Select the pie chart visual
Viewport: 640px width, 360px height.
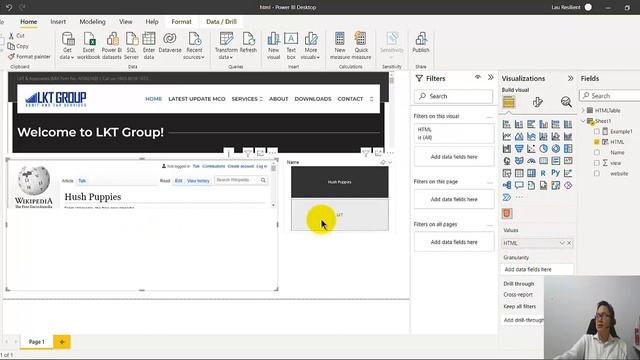543,149
